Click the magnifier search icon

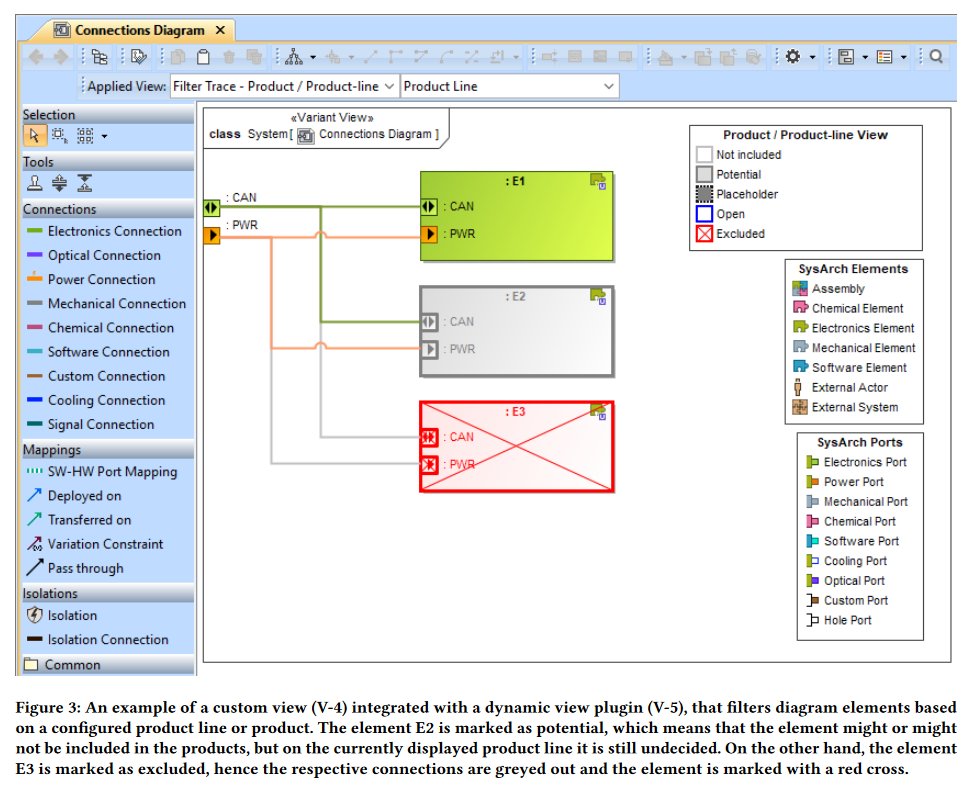click(936, 56)
